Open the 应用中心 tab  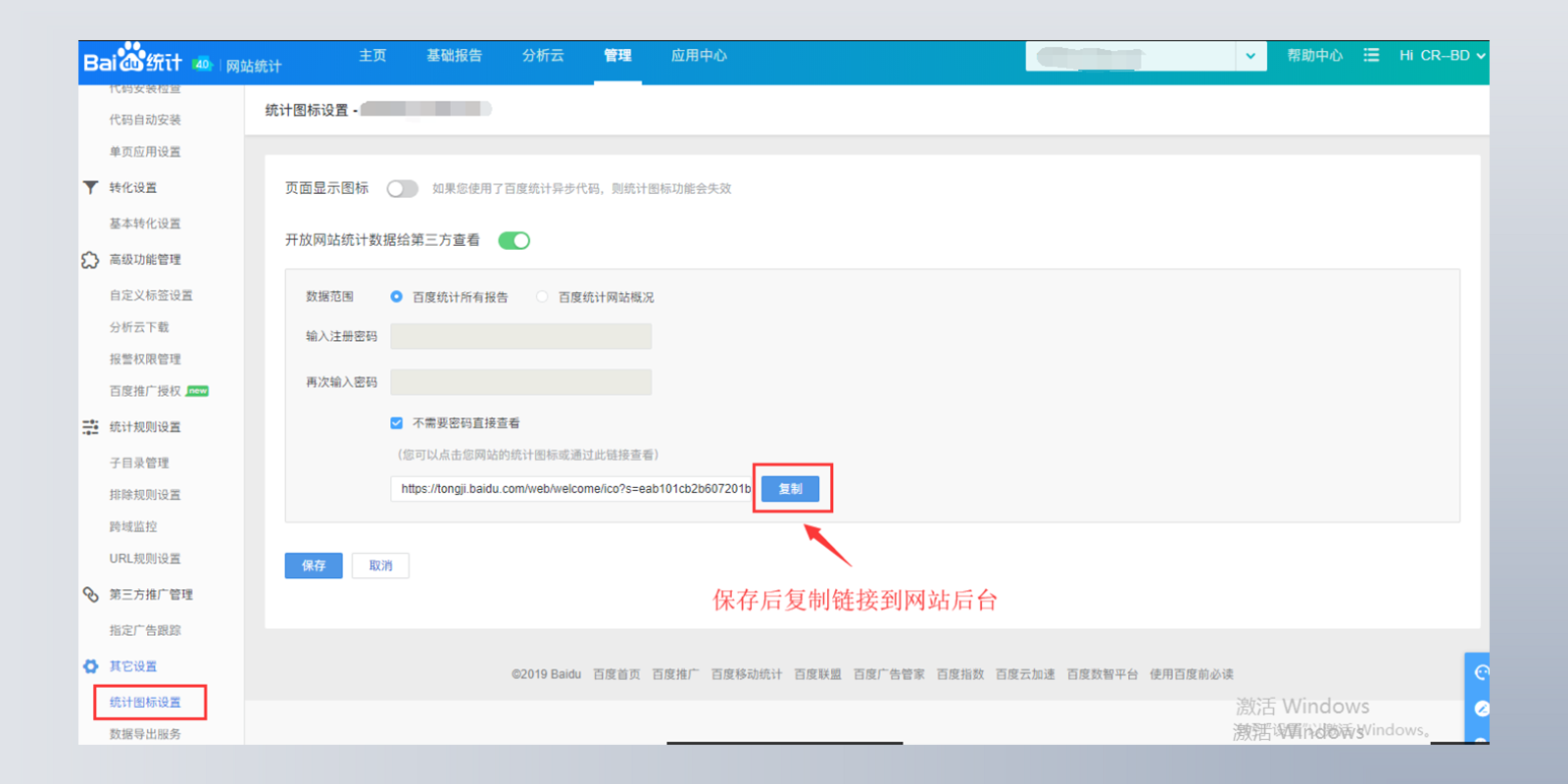(x=699, y=56)
